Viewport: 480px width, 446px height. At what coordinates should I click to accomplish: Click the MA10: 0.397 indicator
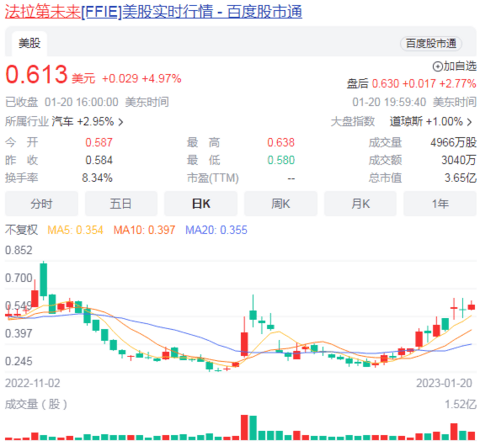144,230
